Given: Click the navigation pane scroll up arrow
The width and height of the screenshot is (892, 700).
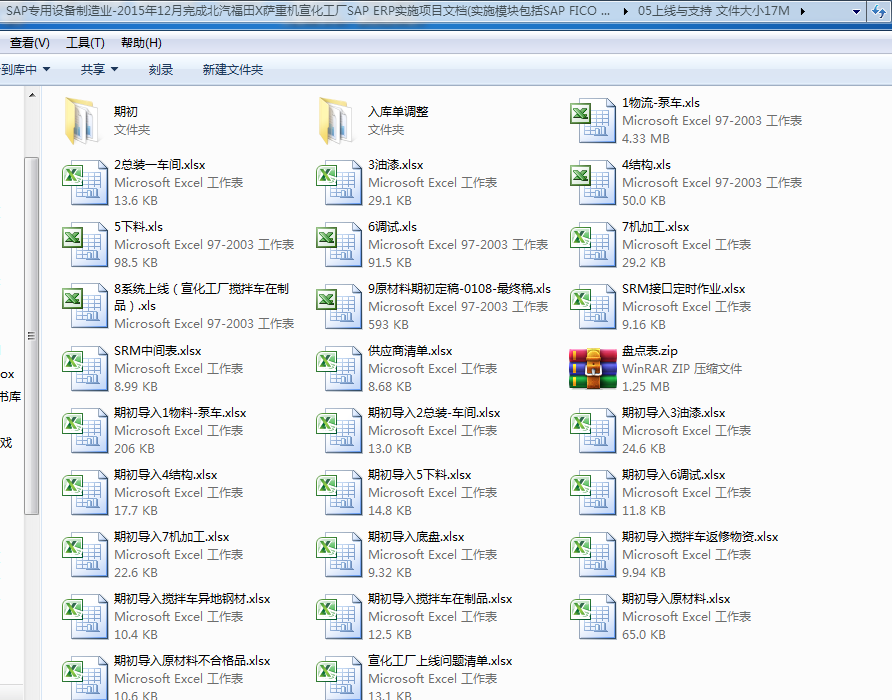Looking at the screenshot, I should [x=32, y=96].
